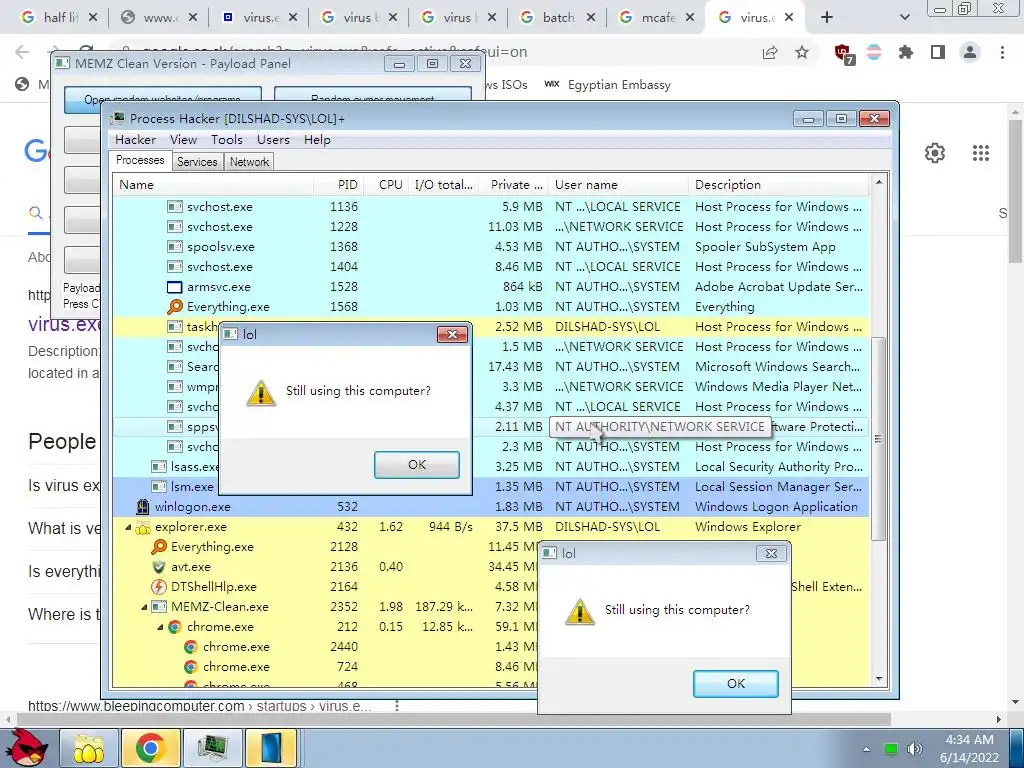The width and height of the screenshot is (1024, 768).
Task: Click the explorer.exe process icon
Action: pyautogui.click(x=142, y=527)
